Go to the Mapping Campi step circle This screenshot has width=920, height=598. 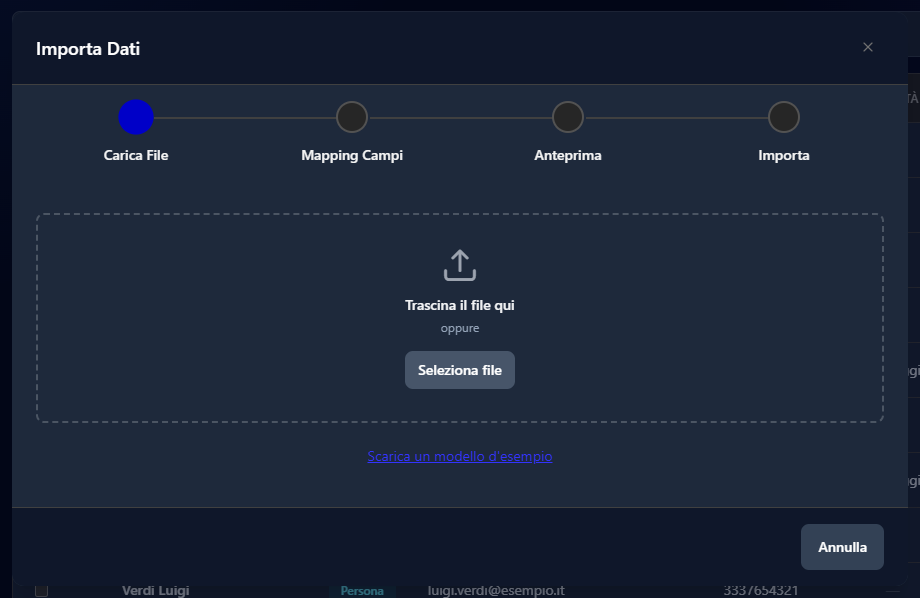(x=352, y=117)
